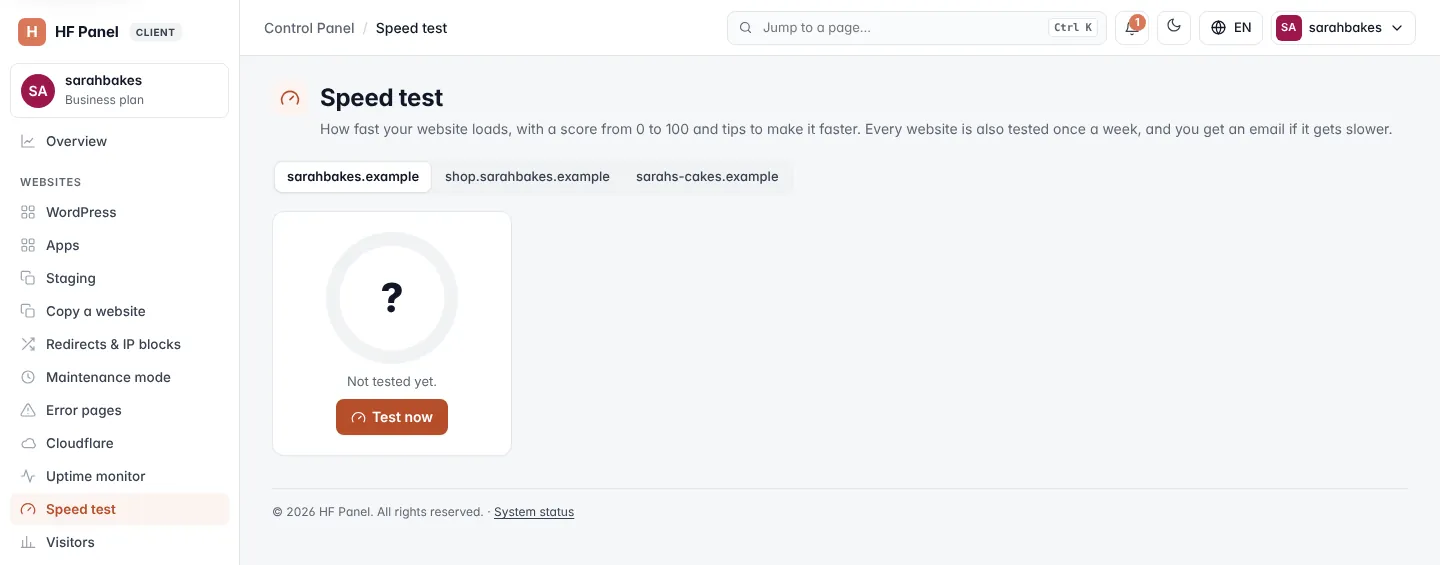Open Visitors page
Viewport: 1440px width, 565px height.
(x=120, y=542)
